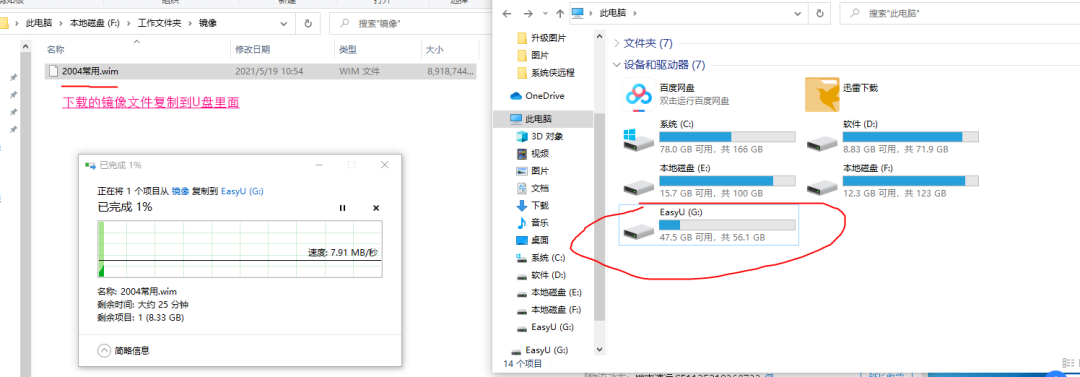
Task: Select 视频 in navigation tree
Action: pyautogui.click(x=532, y=154)
